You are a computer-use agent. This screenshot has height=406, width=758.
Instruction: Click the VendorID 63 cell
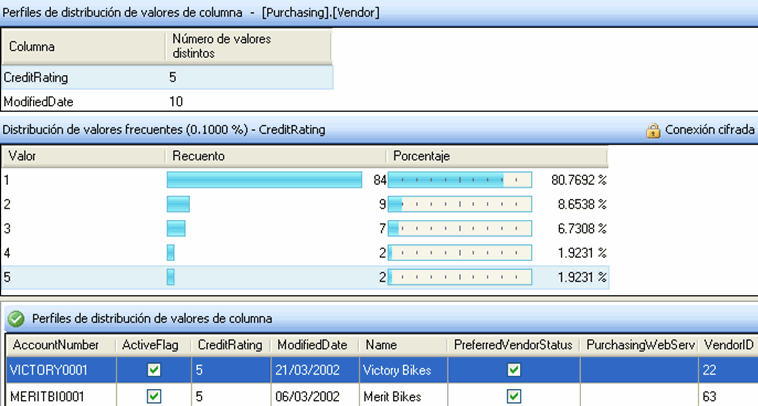728,396
